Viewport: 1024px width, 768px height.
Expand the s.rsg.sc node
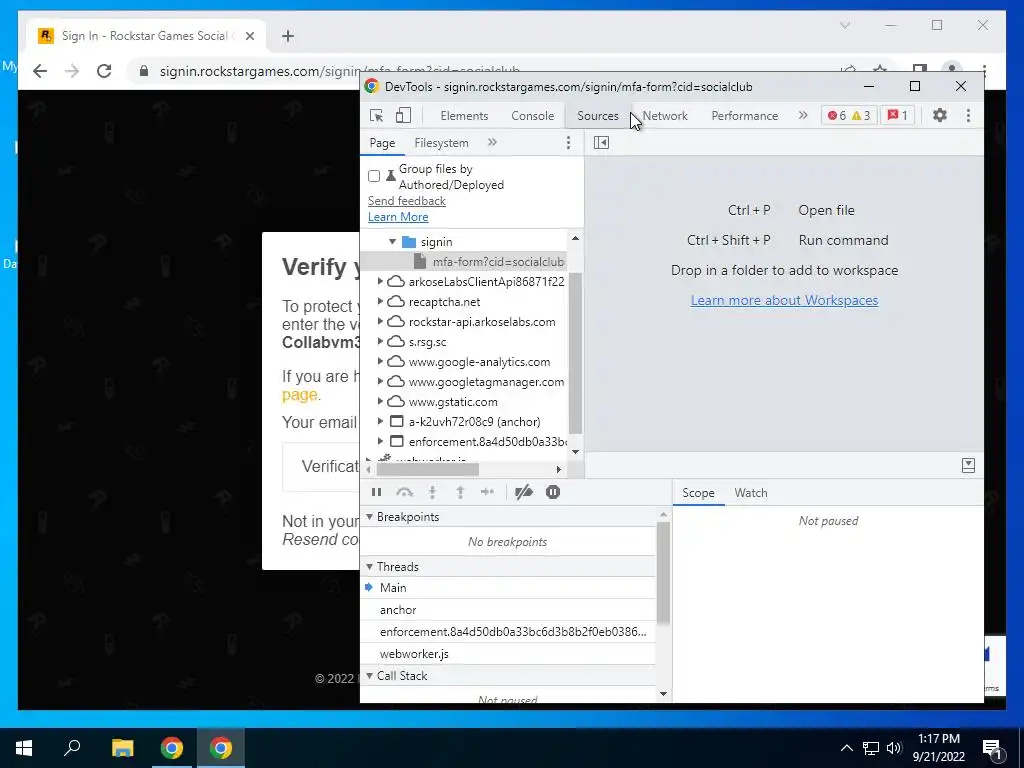pos(380,342)
